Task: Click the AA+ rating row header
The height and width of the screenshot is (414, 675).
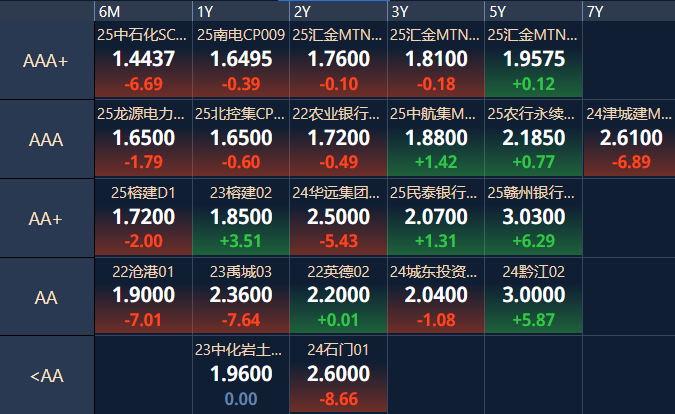Action: (x=46, y=219)
